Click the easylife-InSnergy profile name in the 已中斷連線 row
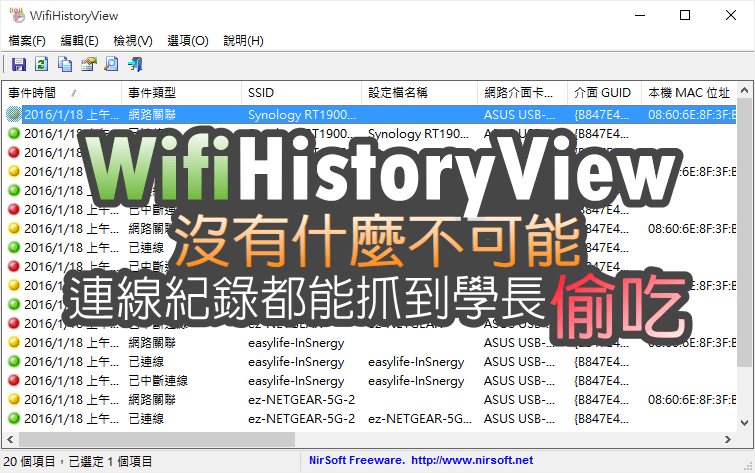The width and height of the screenshot is (755, 473). point(416,381)
